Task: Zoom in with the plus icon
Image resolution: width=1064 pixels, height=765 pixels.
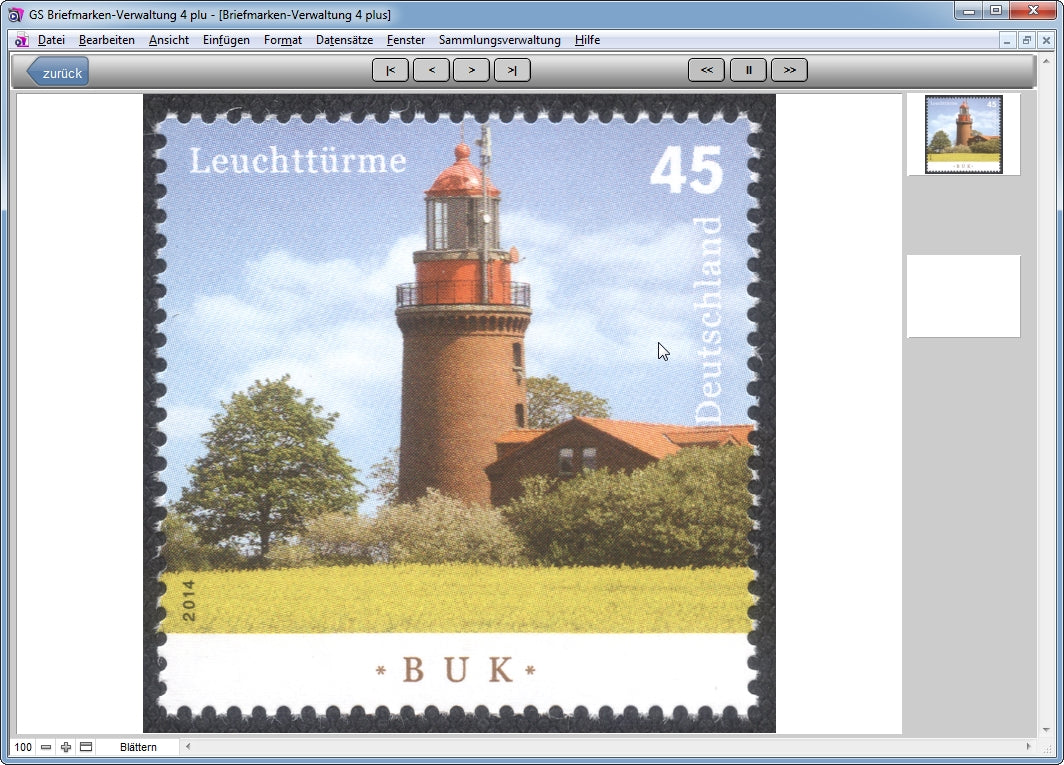Action: [66, 747]
